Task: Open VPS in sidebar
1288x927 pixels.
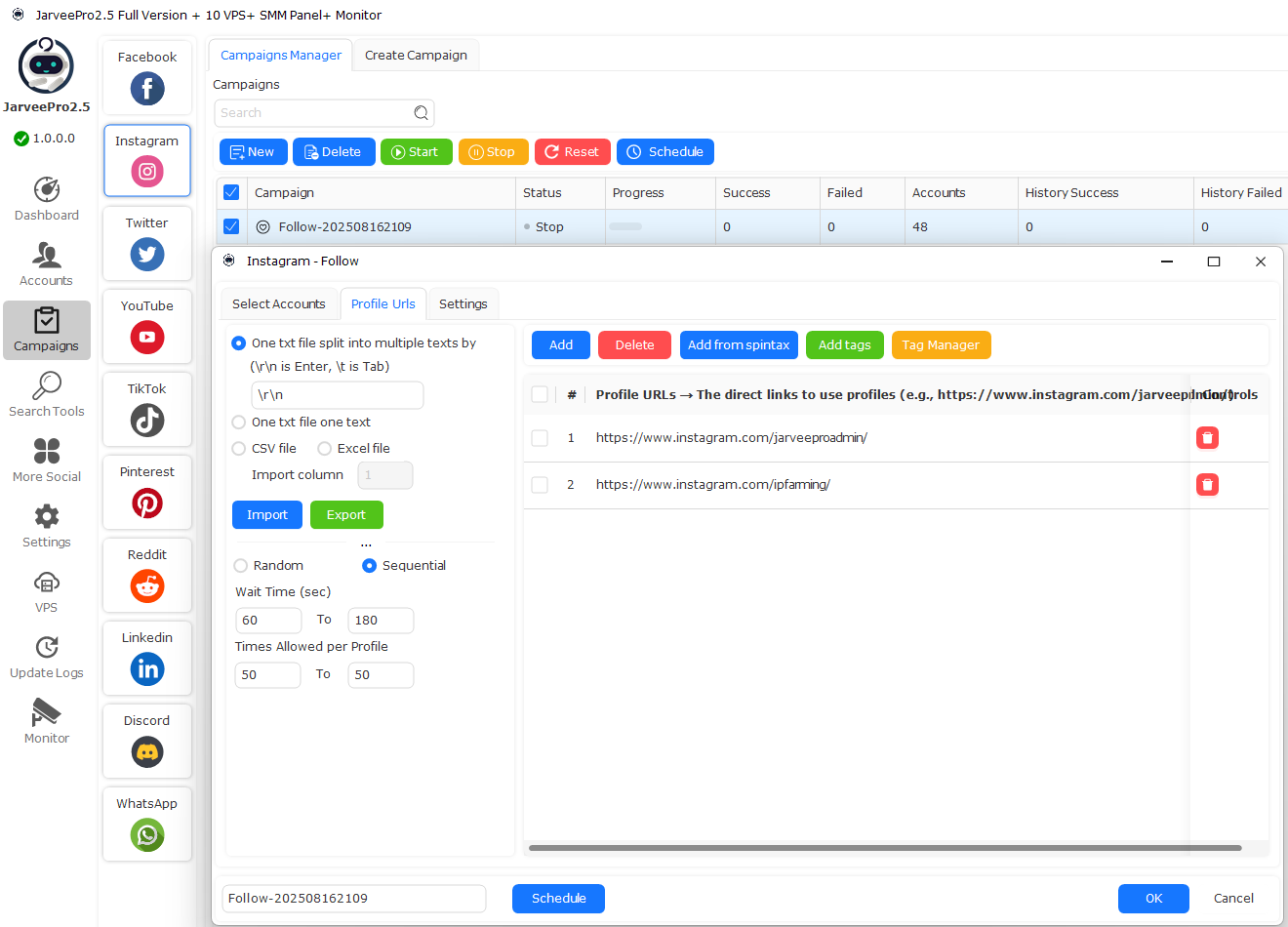Action: [x=47, y=591]
